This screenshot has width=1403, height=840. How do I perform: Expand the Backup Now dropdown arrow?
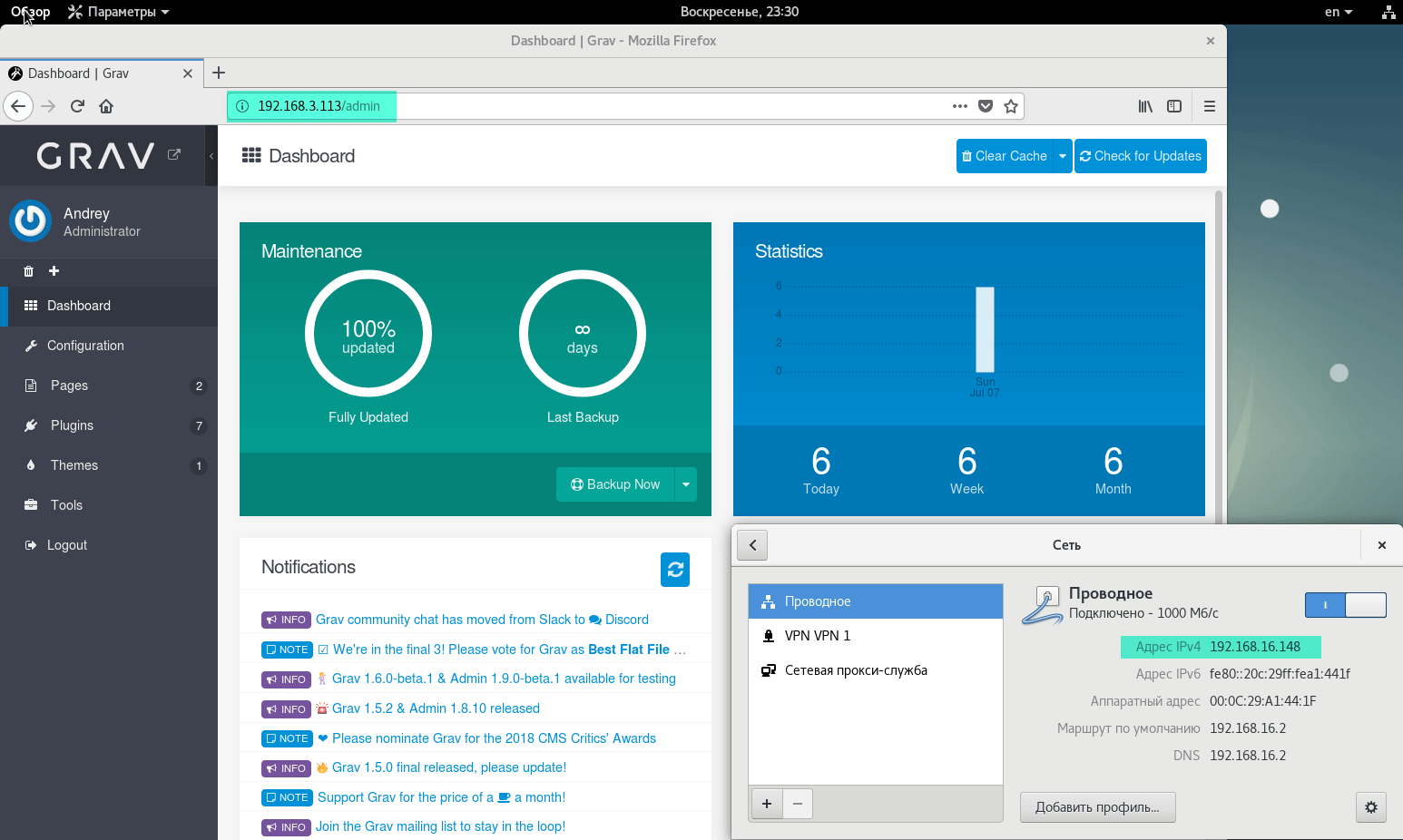tap(686, 484)
